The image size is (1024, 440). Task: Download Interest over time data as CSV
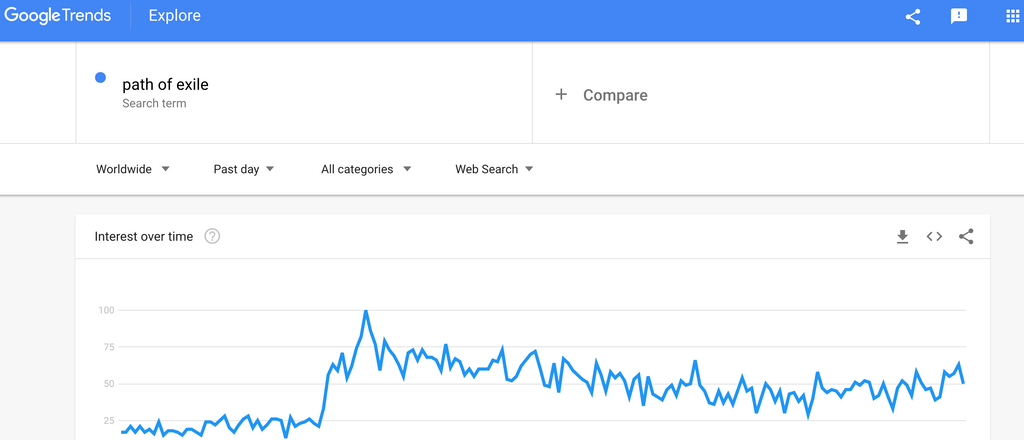point(902,236)
